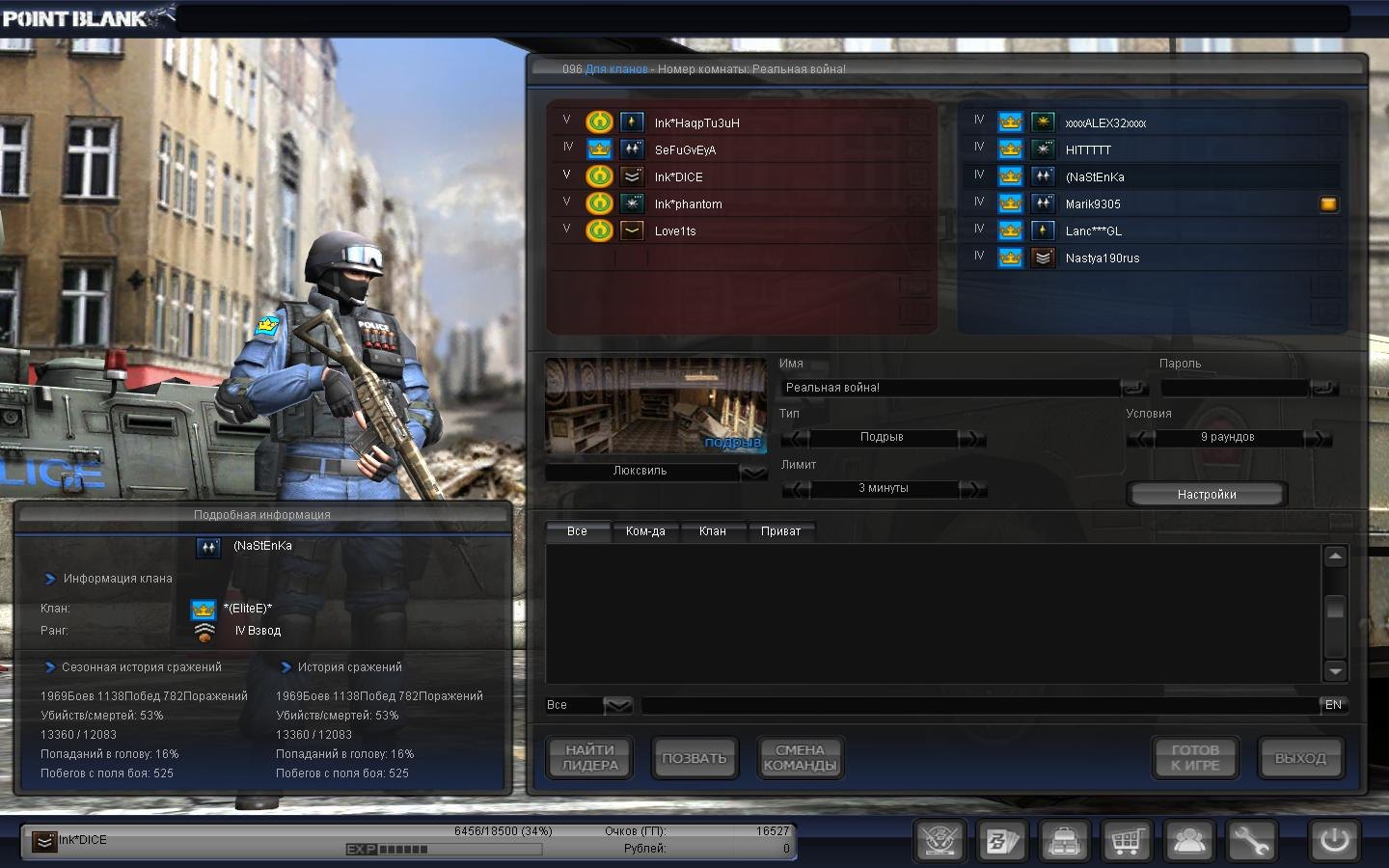1389x868 pixels.
Task: Open the clan emblem crossed-rifles icon
Action: pos(940,841)
